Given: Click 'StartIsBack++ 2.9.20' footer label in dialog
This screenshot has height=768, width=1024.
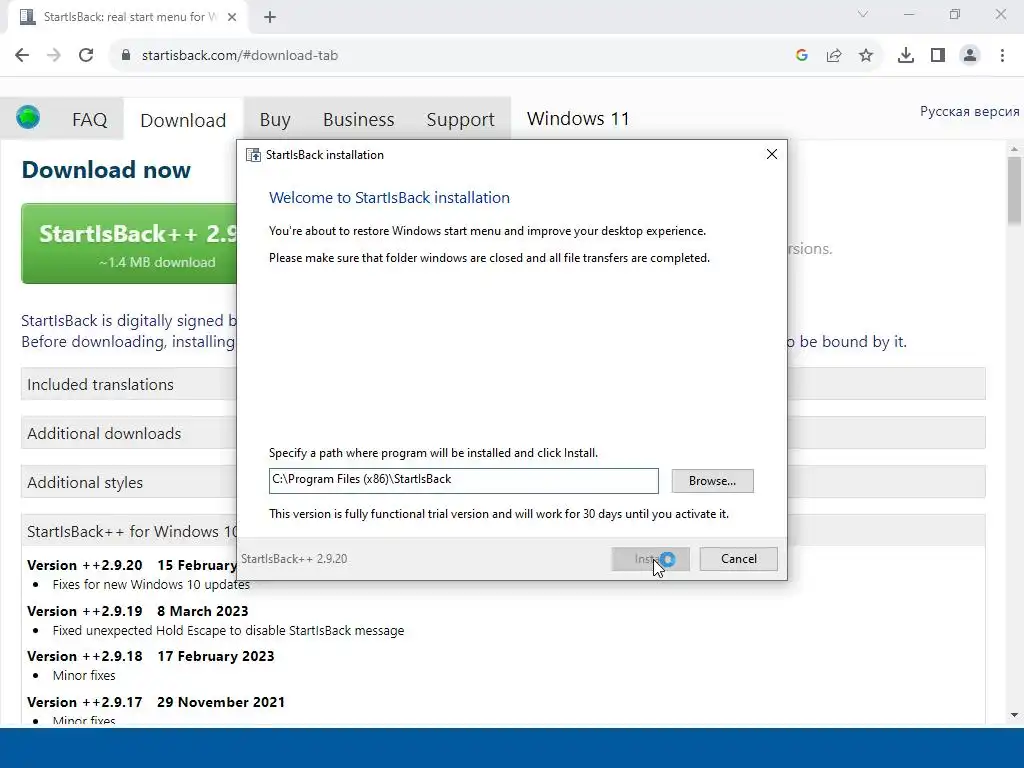Looking at the screenshot, I should [294, 559].
